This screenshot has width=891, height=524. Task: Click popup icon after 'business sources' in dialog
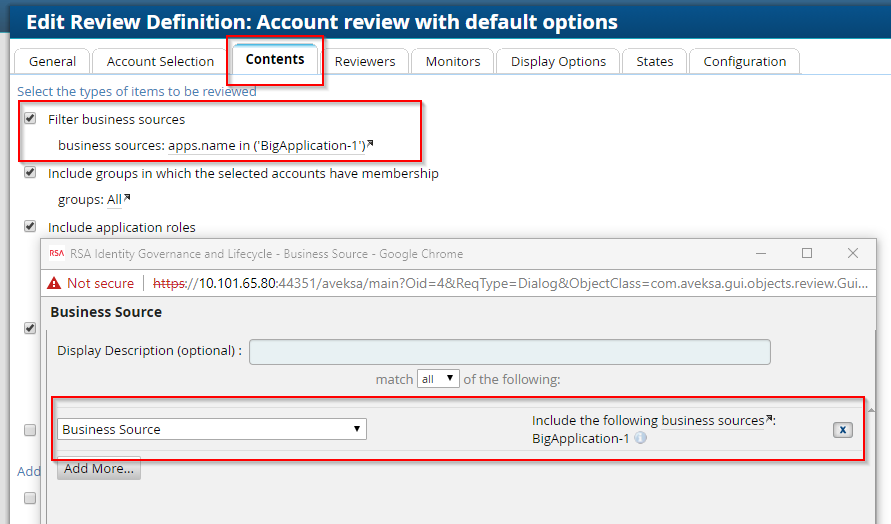769,420
